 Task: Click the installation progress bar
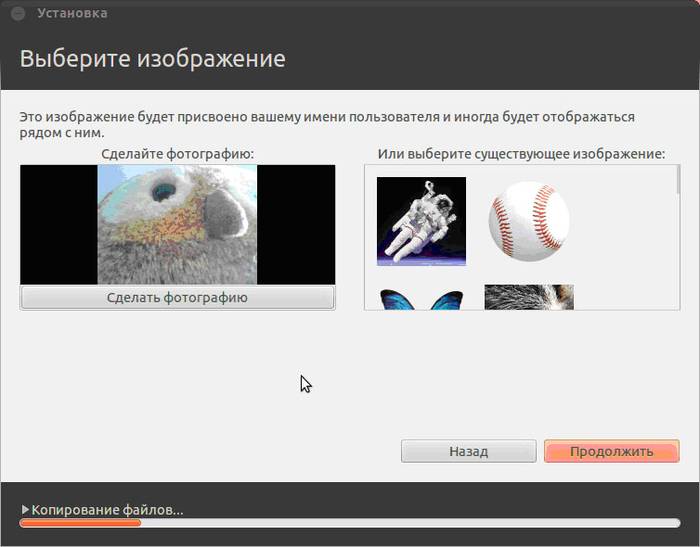point(350,523)
